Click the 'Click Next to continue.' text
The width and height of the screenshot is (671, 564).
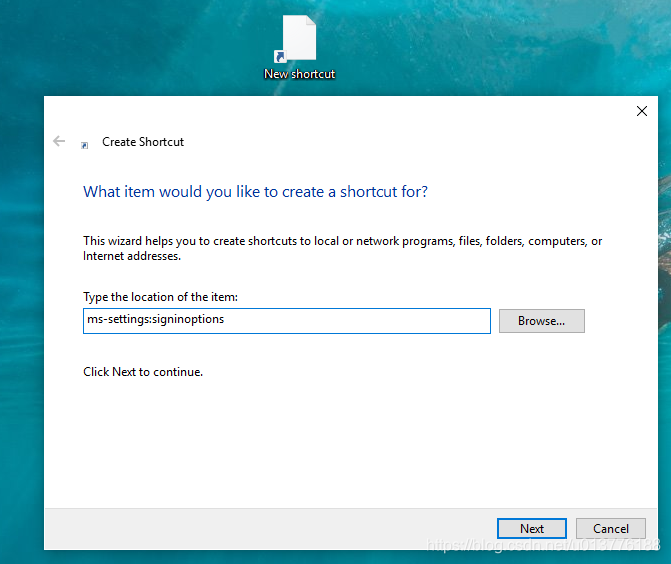tap(143, 372)
